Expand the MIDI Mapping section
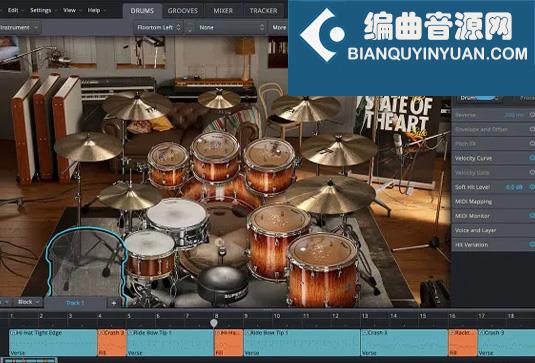The height and width of the screenshot is (363, 535). tap(473, 202)
